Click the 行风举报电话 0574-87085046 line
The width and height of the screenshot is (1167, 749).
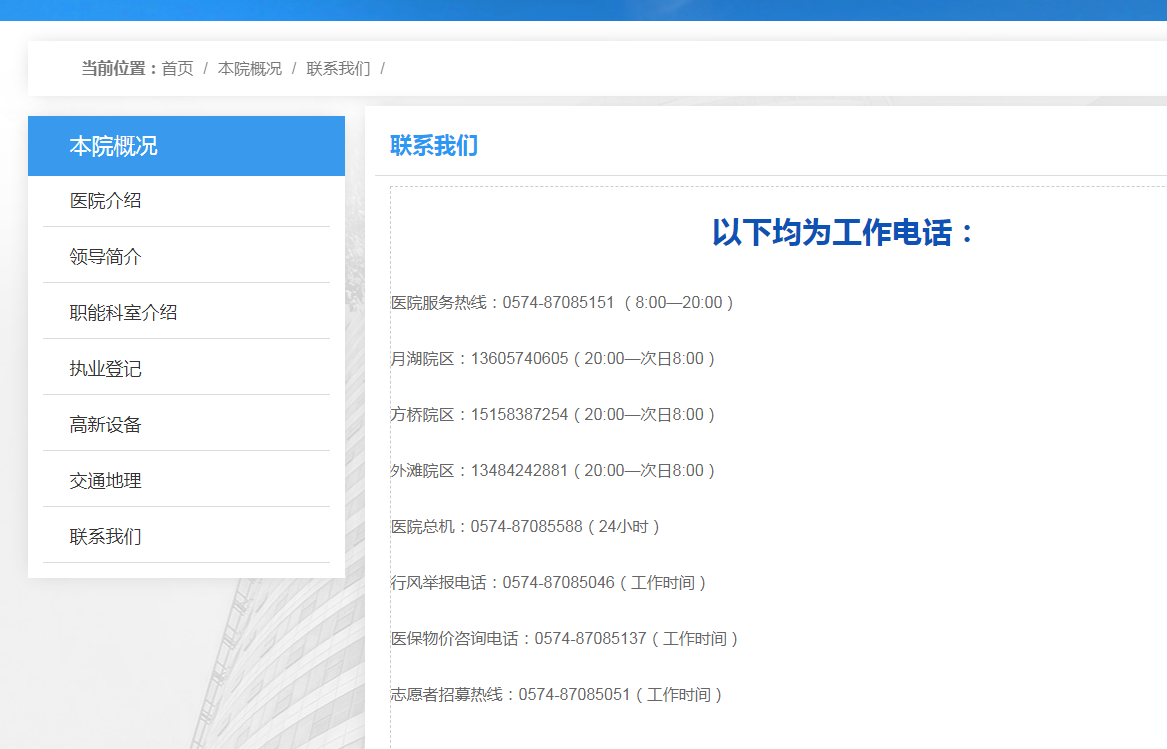pyautogui.click(x=549, y=582)
